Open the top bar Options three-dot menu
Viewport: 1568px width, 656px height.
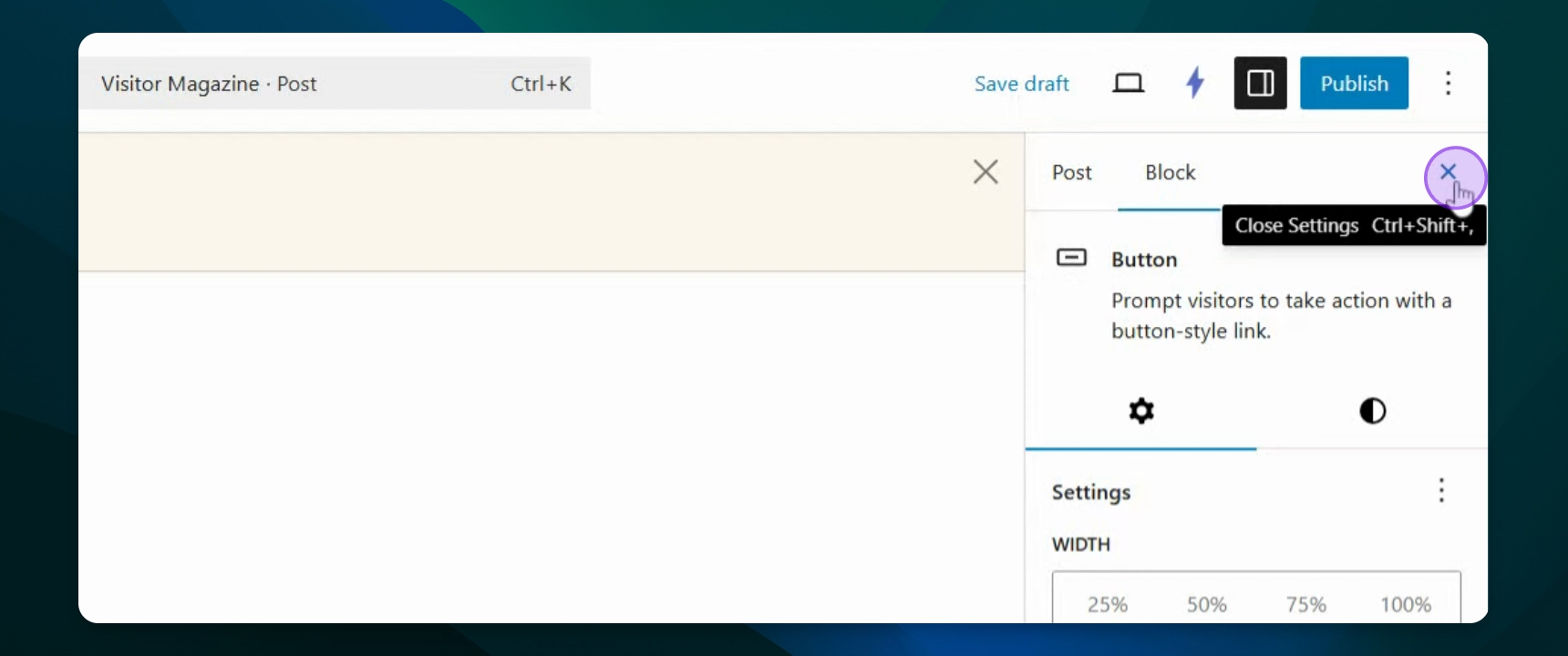pos(1448,83)
